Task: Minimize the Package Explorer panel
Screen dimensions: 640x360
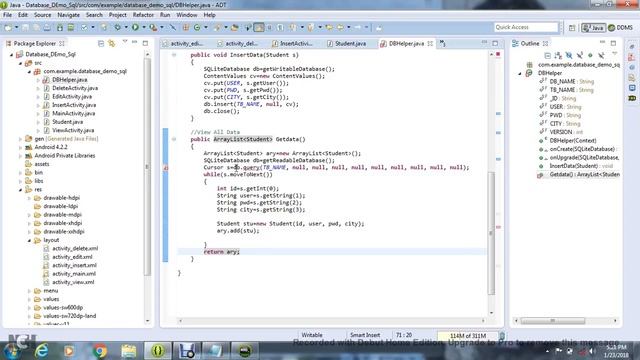Action: (x=135, y=43)
